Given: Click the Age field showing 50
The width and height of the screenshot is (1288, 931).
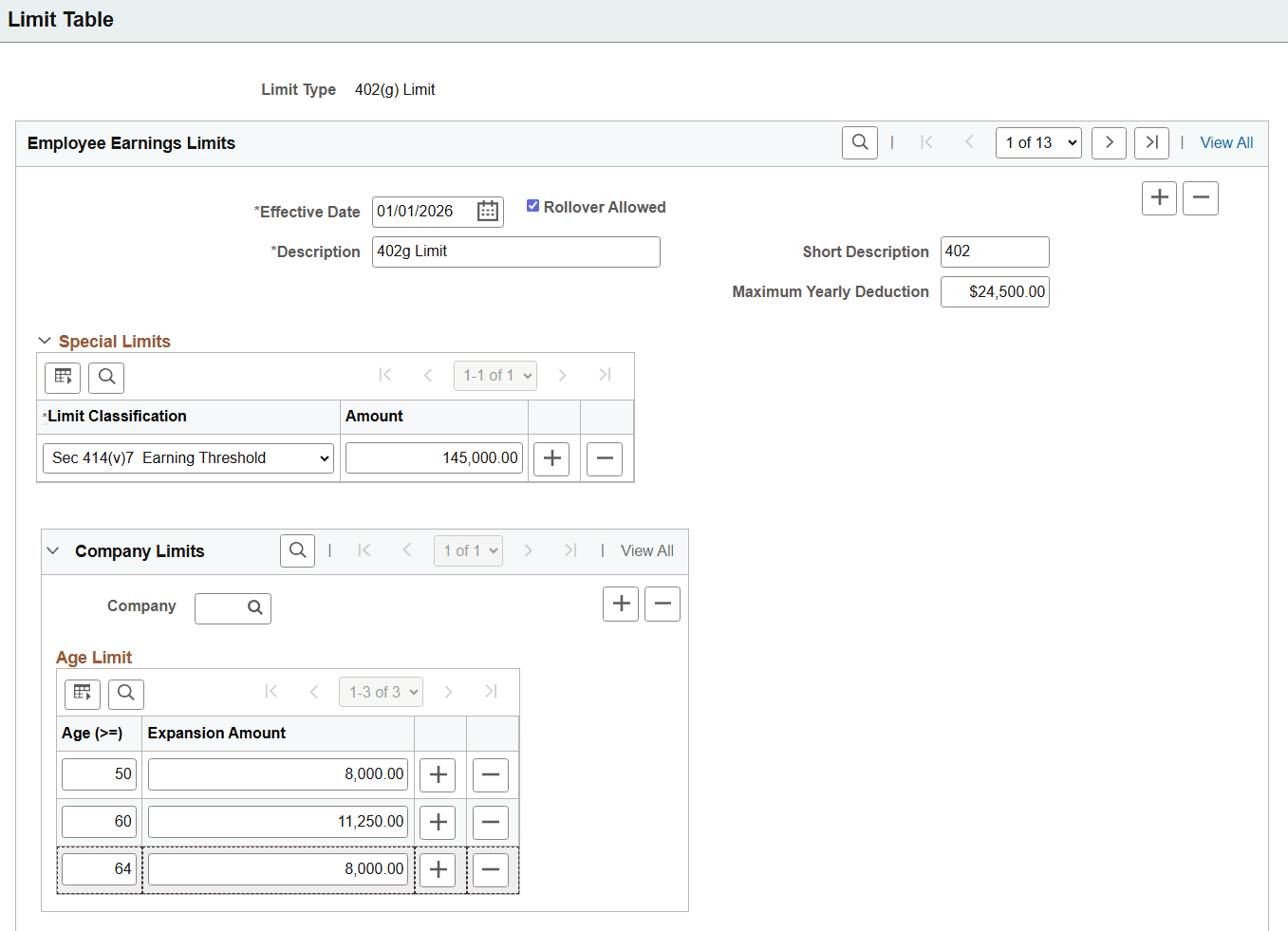Looking at the screenshot, I should point(99,774).
